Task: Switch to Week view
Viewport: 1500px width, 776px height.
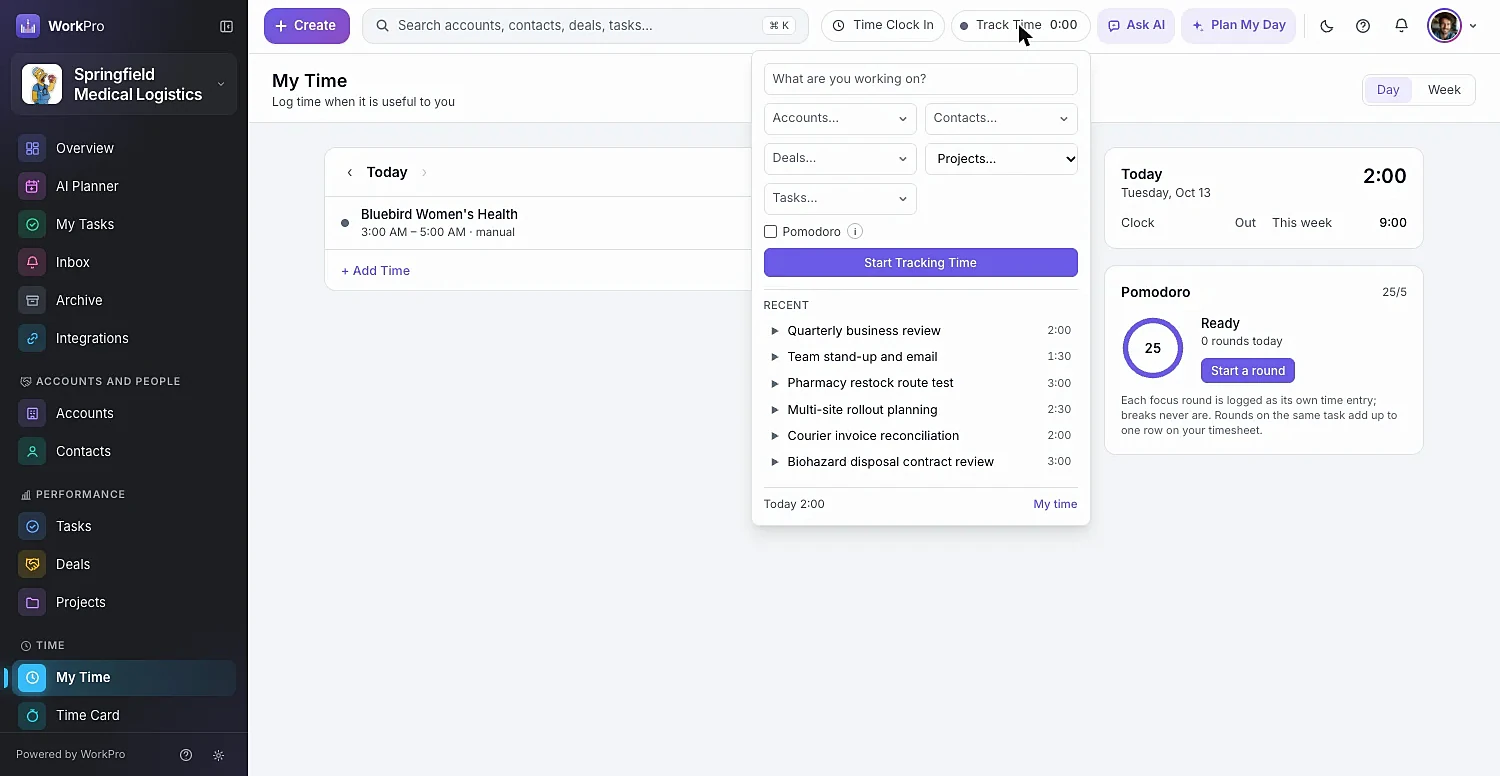Action: pyautogui.click(x=1444, y=90)
